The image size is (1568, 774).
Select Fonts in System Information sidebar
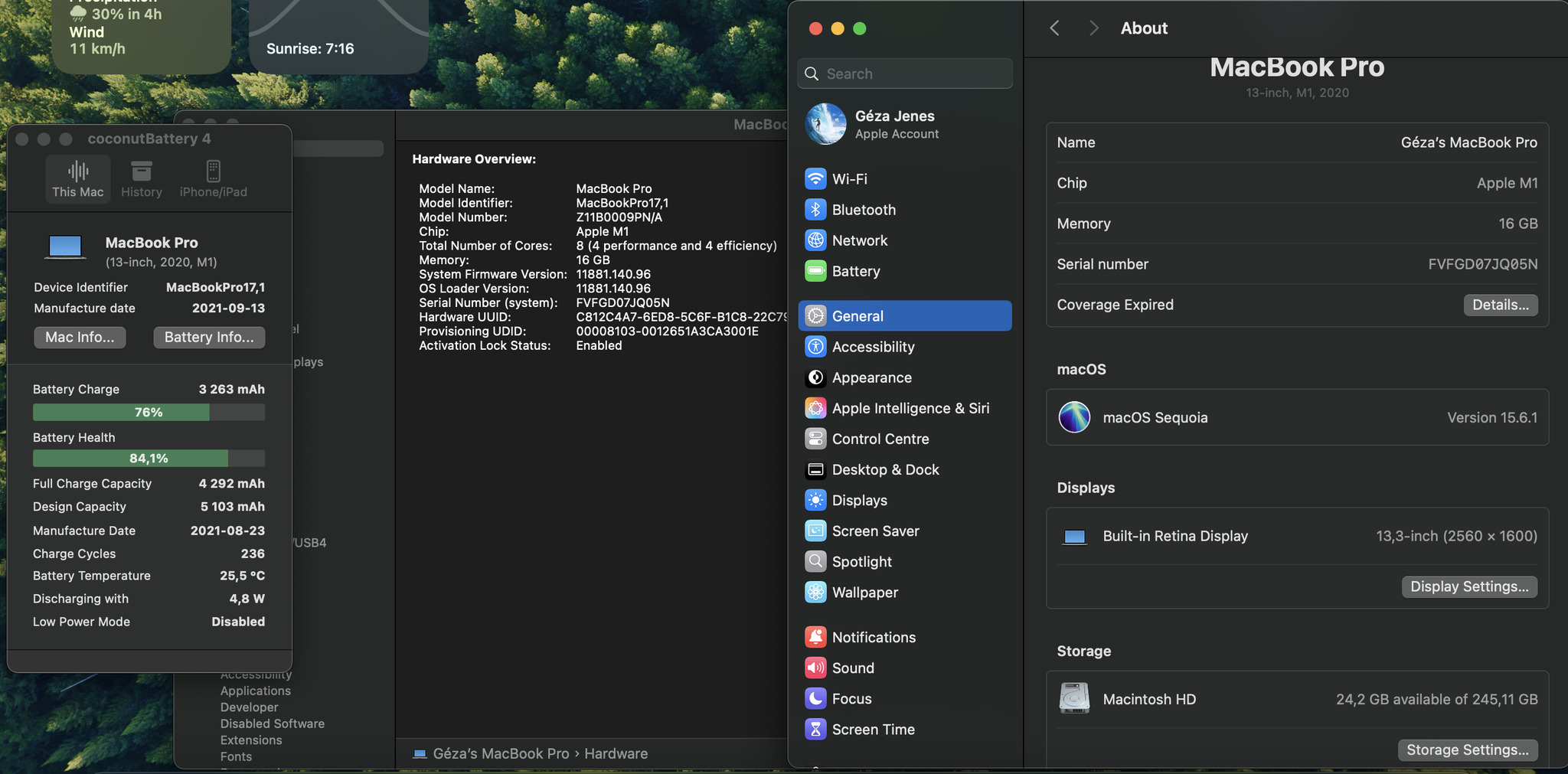[236, 756]
